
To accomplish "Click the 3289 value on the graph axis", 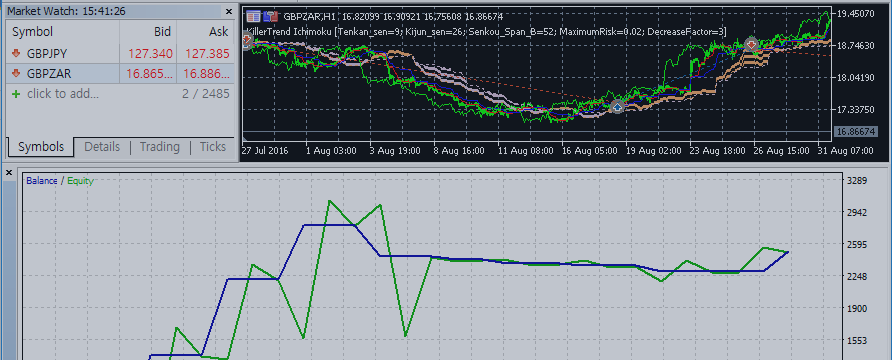I will coord(857,181).
